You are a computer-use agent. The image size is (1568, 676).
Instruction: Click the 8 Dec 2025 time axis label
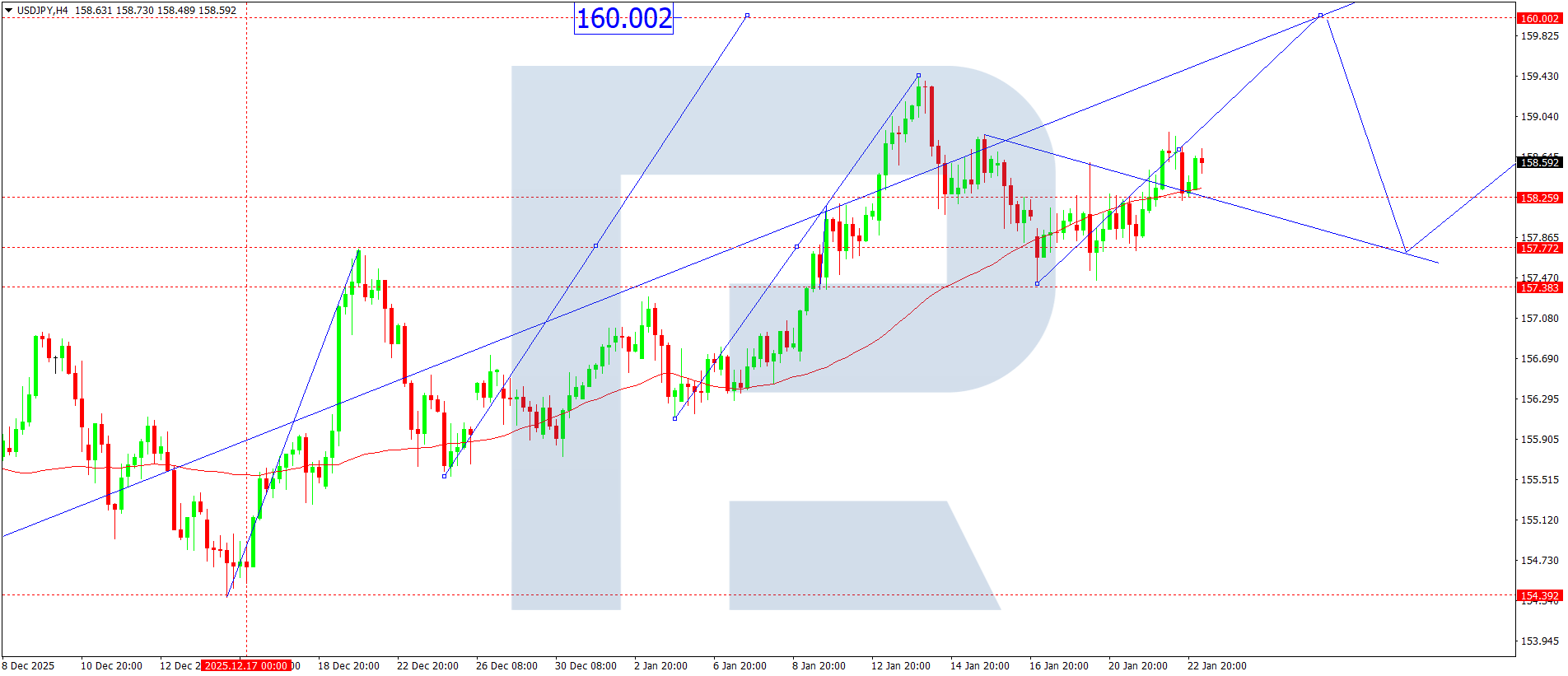(29, 665)
